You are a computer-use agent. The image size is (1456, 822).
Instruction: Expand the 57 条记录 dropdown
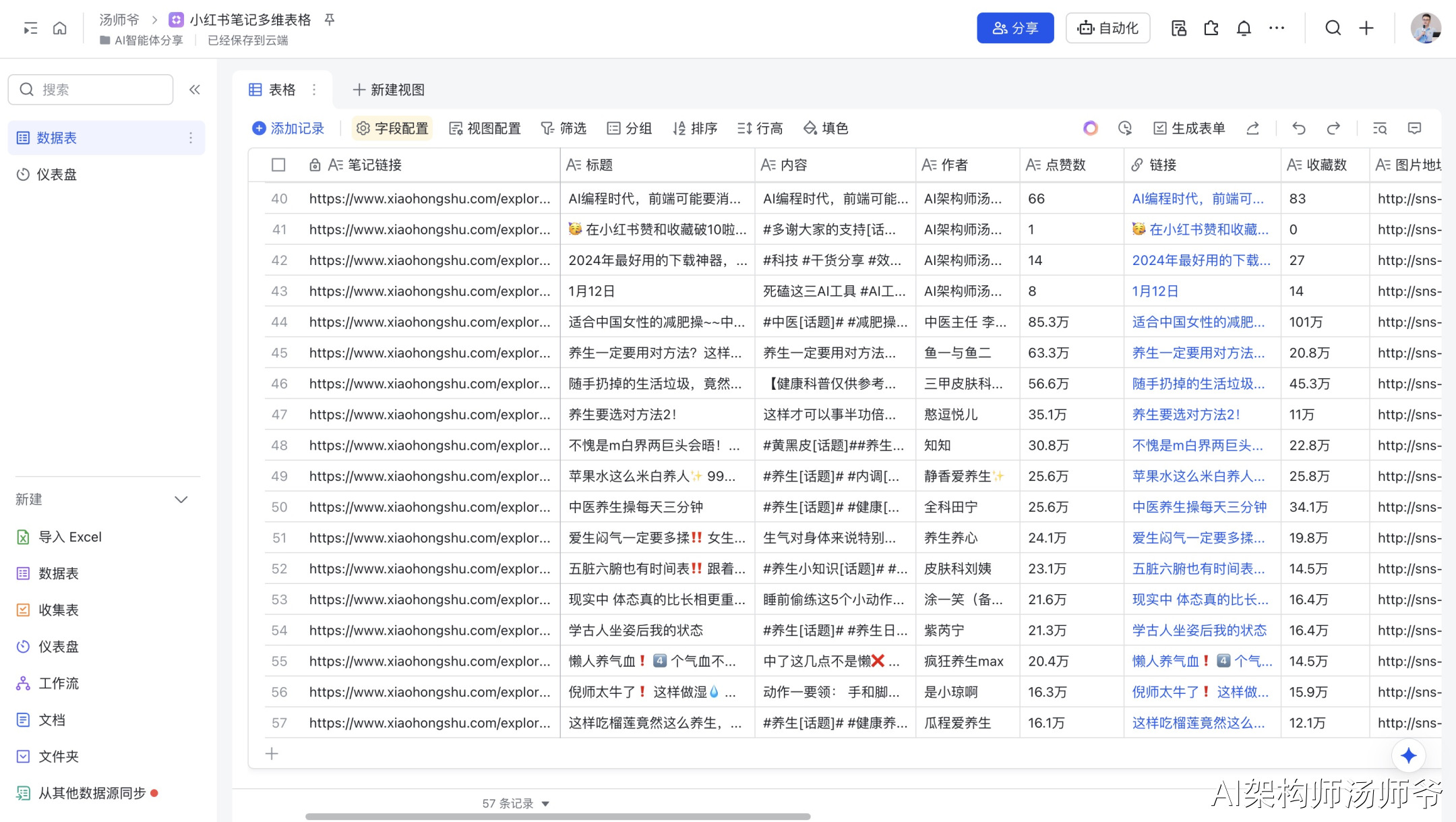[x=545, y=804]
